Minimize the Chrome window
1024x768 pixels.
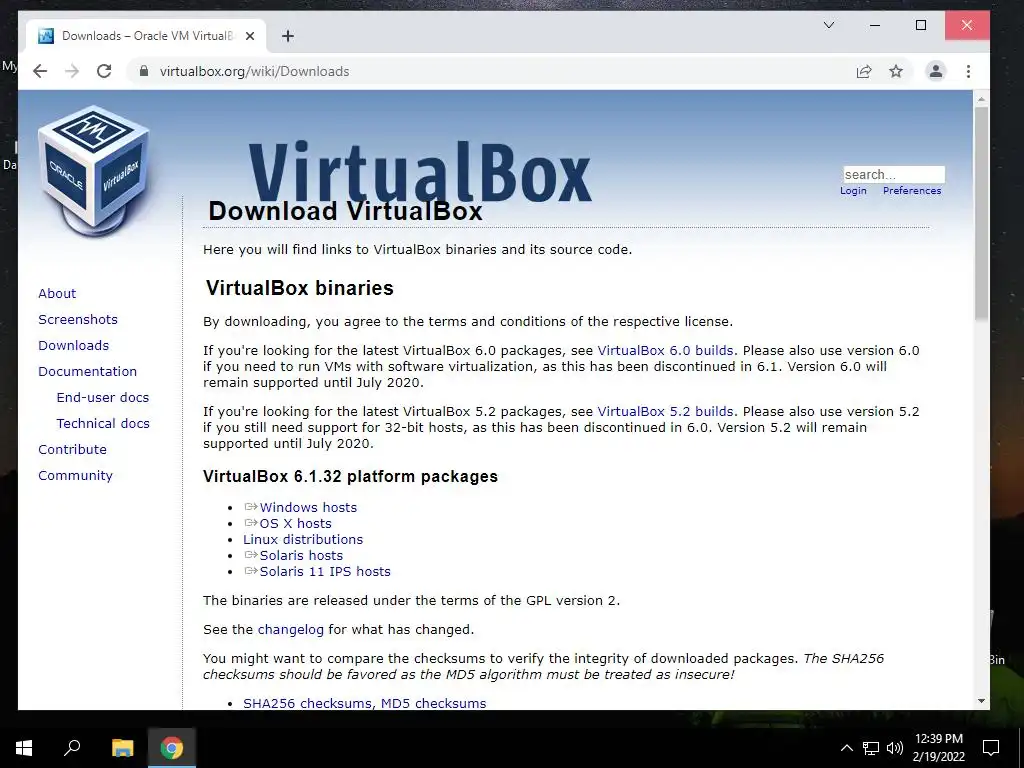click(875, 25)
